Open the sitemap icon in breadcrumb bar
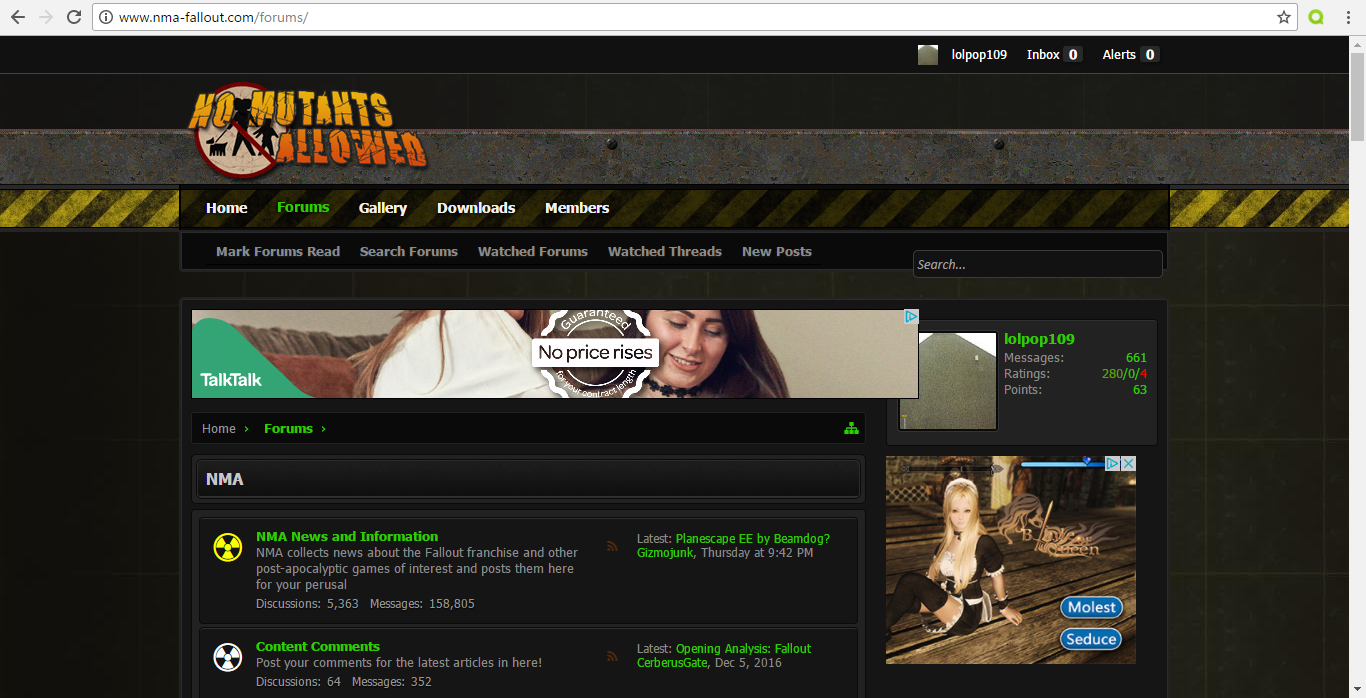The height and width of the screenshot is (698, 1366). click(851, 429)
